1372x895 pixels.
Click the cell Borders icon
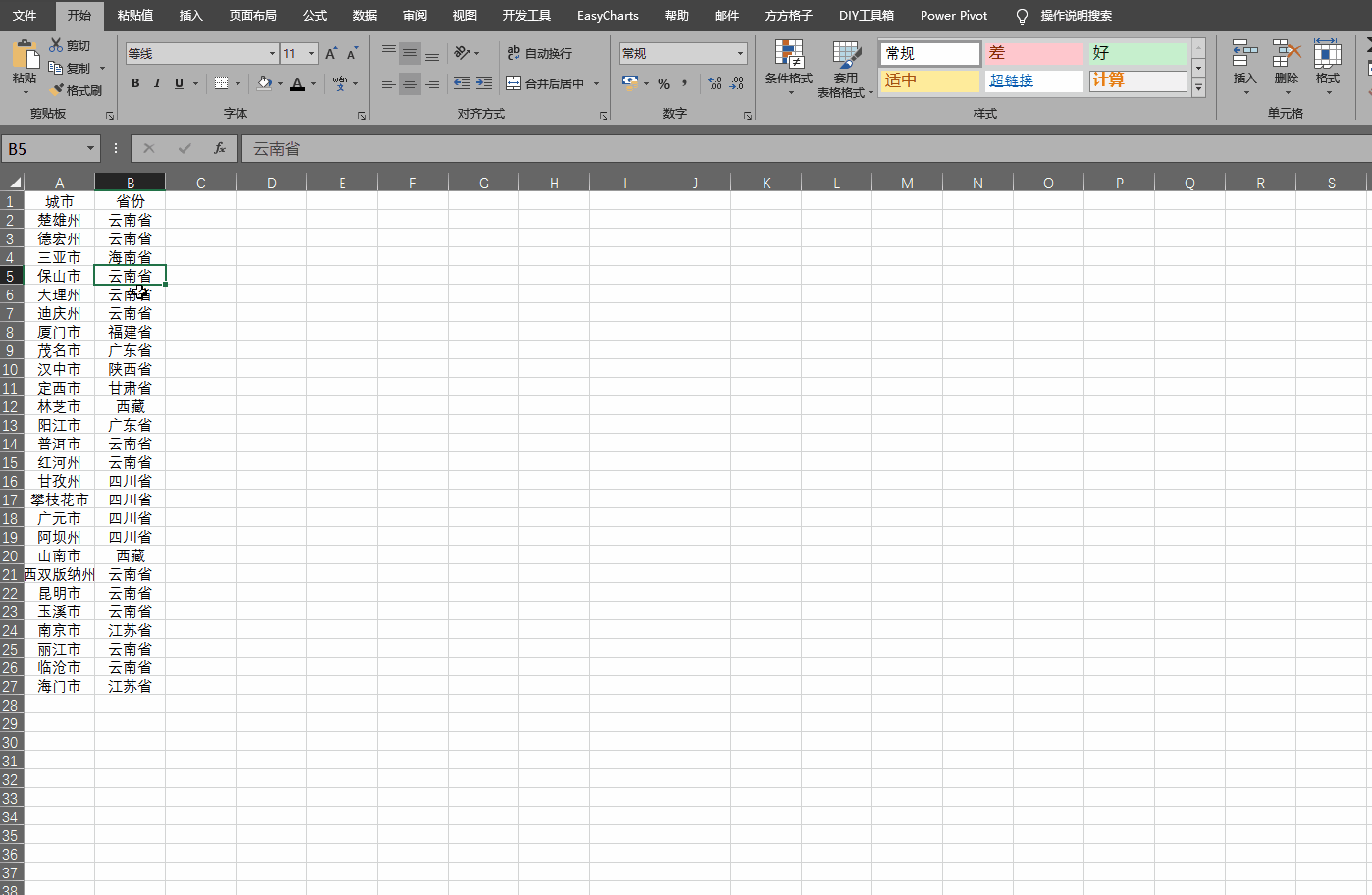tap(222, 83)
